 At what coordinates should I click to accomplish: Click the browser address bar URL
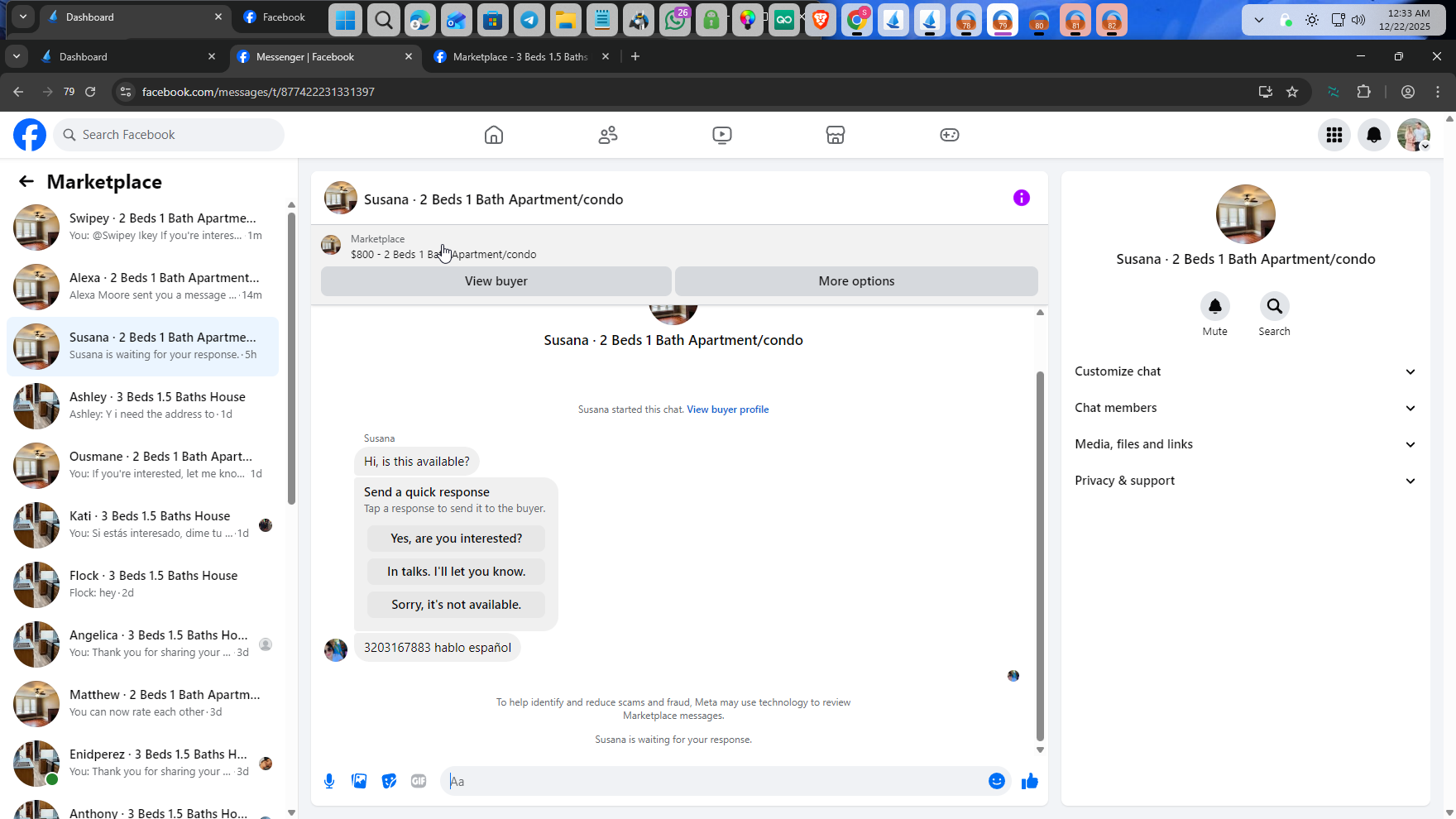(258, 92)
